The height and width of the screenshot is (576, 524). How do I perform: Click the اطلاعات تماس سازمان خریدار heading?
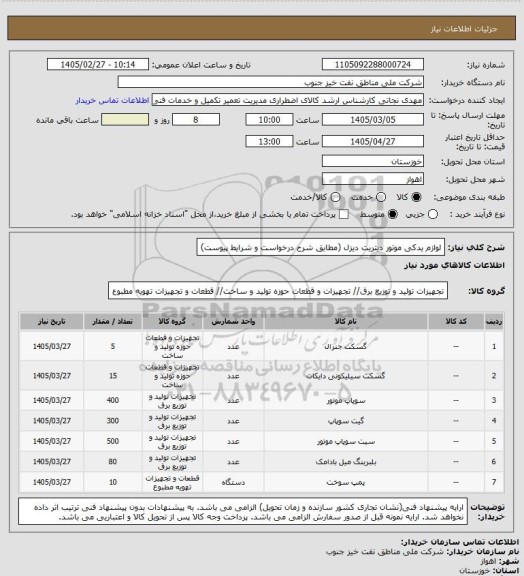460,543
